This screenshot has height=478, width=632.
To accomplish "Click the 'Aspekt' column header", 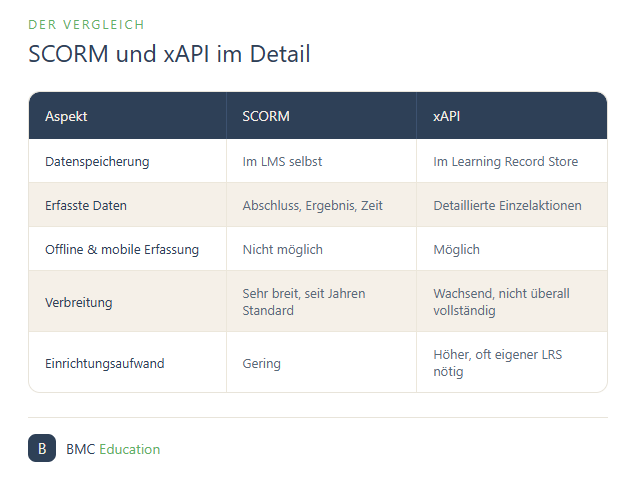I will [x=127, y=116].
